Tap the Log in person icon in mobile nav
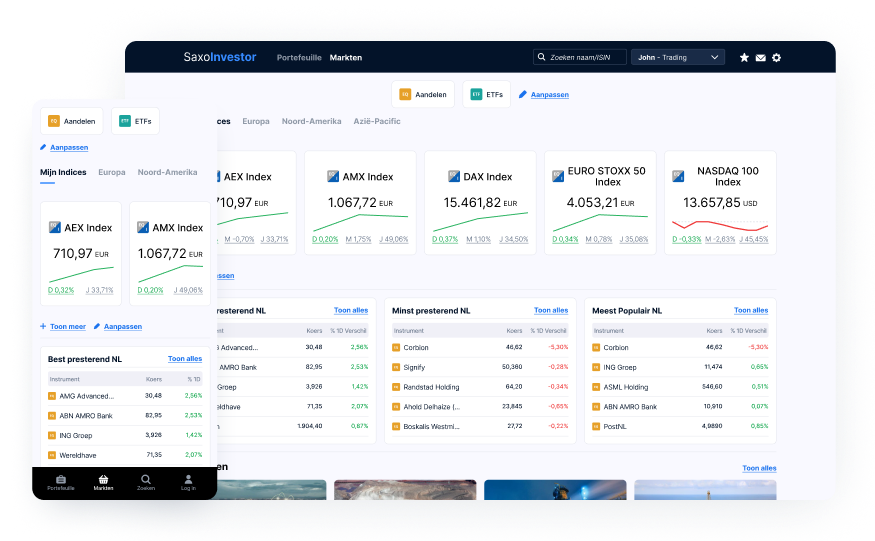 click(x=188, y=479)
